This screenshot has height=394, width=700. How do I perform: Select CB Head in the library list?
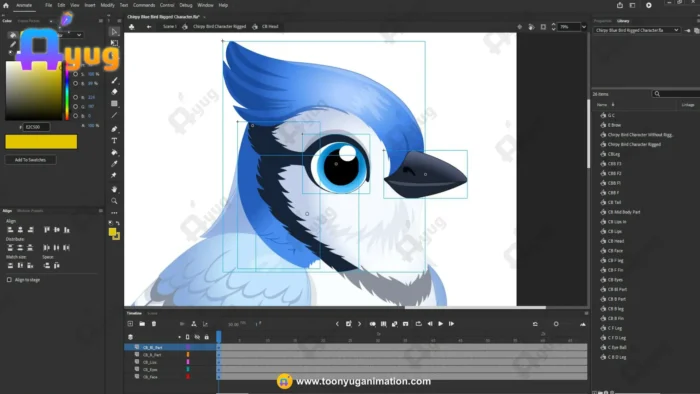coord(616,241)
